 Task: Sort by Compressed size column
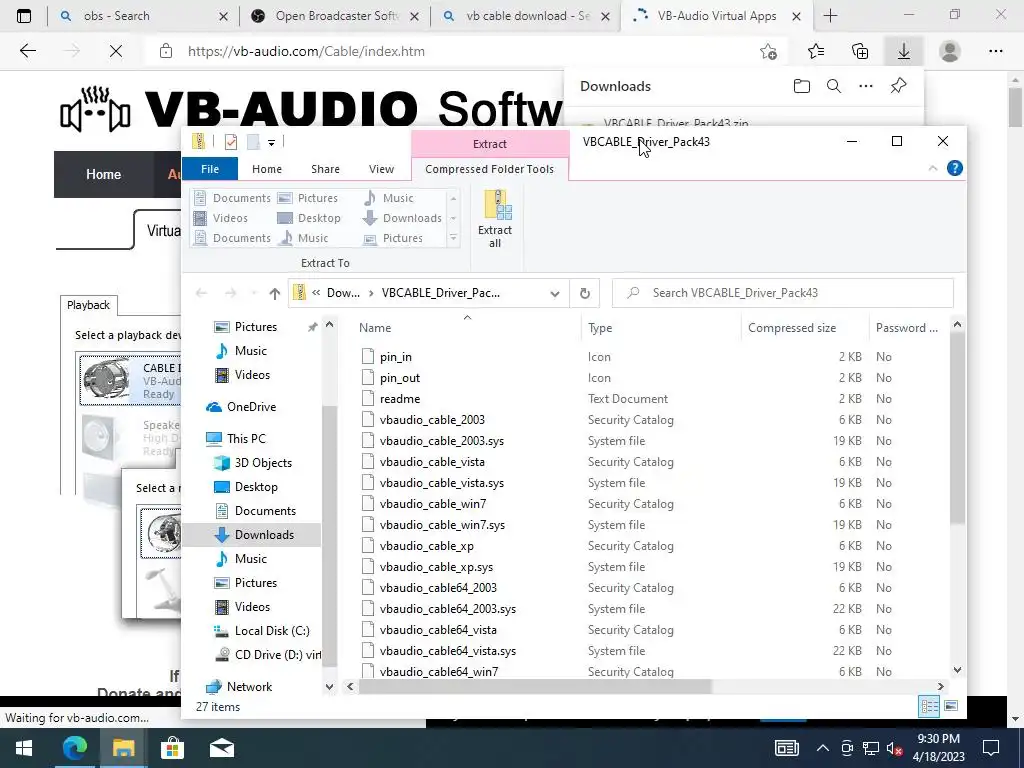(x=792, y=328)
